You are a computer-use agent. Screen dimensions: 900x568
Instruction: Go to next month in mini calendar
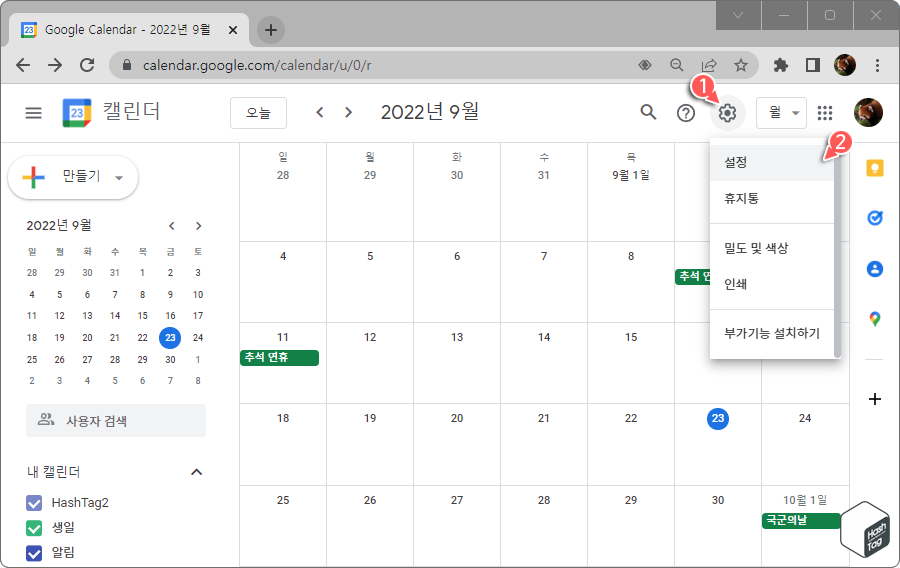point(199,226)
